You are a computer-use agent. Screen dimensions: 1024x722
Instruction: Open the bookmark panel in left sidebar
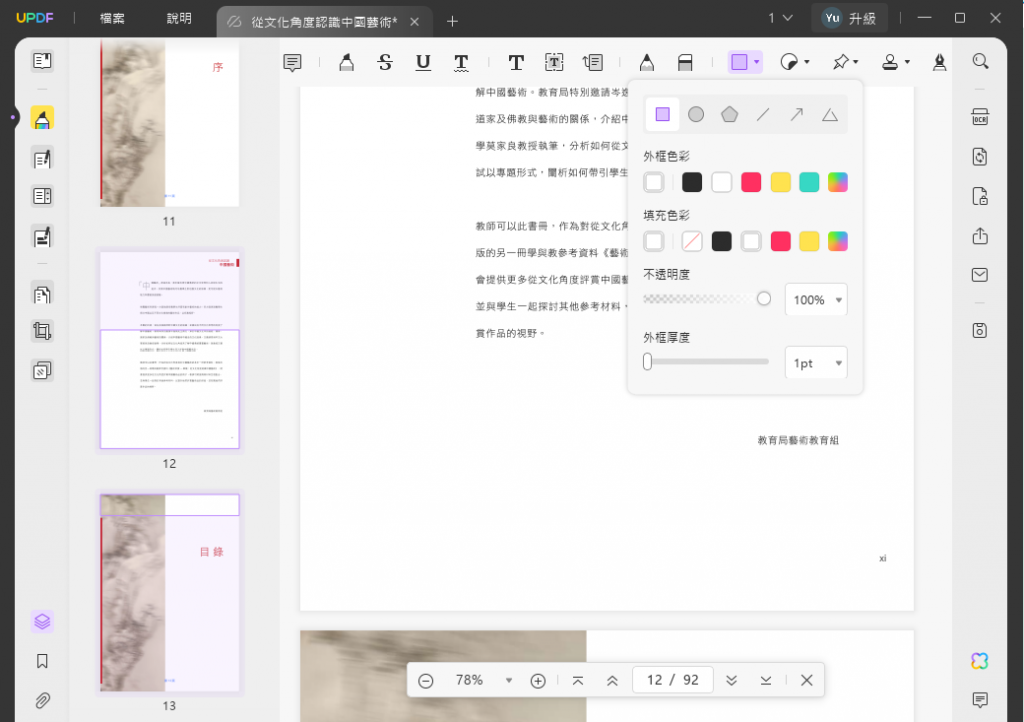click(42, 661)
